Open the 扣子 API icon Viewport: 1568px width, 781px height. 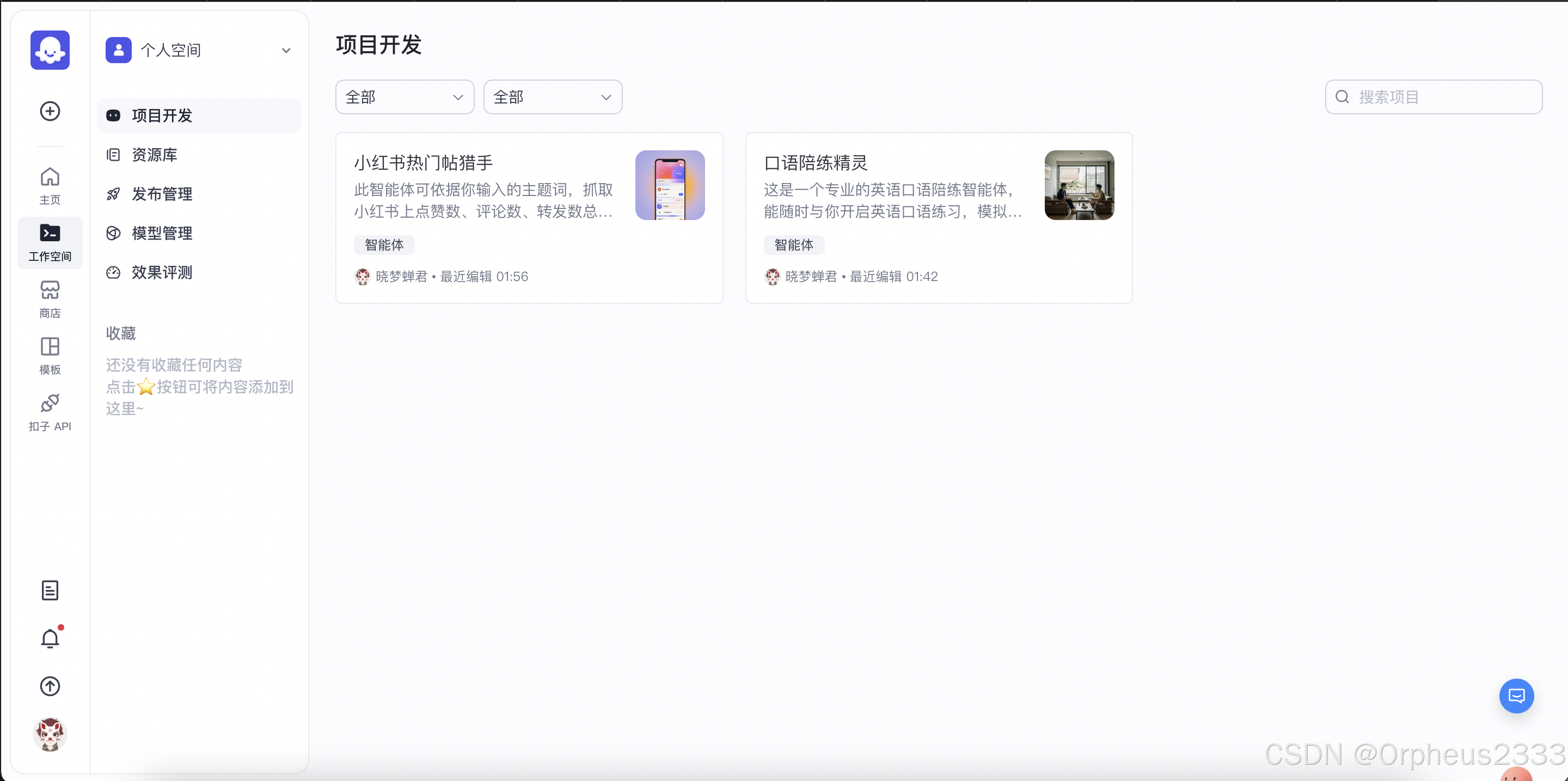50,412
